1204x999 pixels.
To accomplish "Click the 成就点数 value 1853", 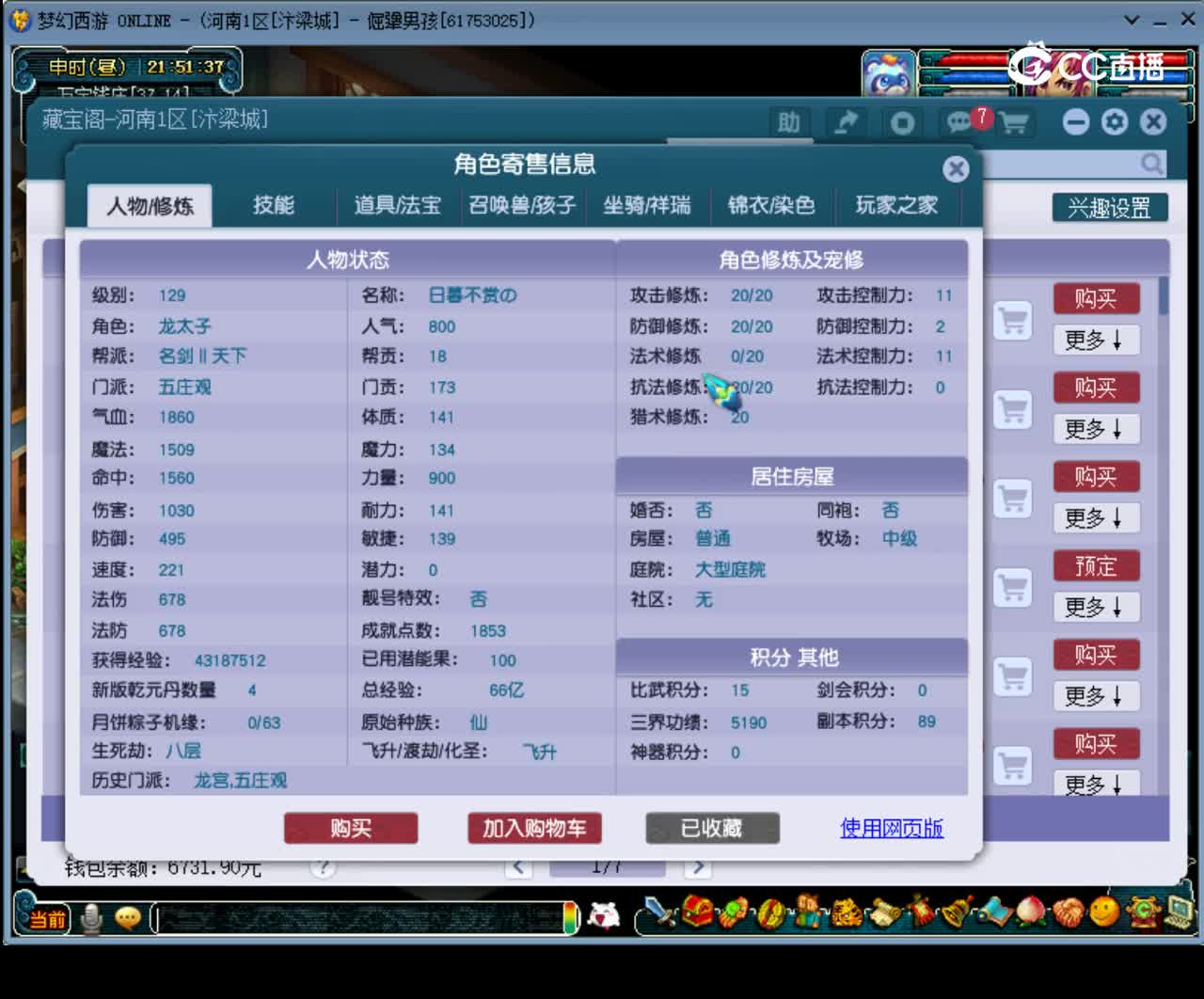I will click(x=488, y=631).
